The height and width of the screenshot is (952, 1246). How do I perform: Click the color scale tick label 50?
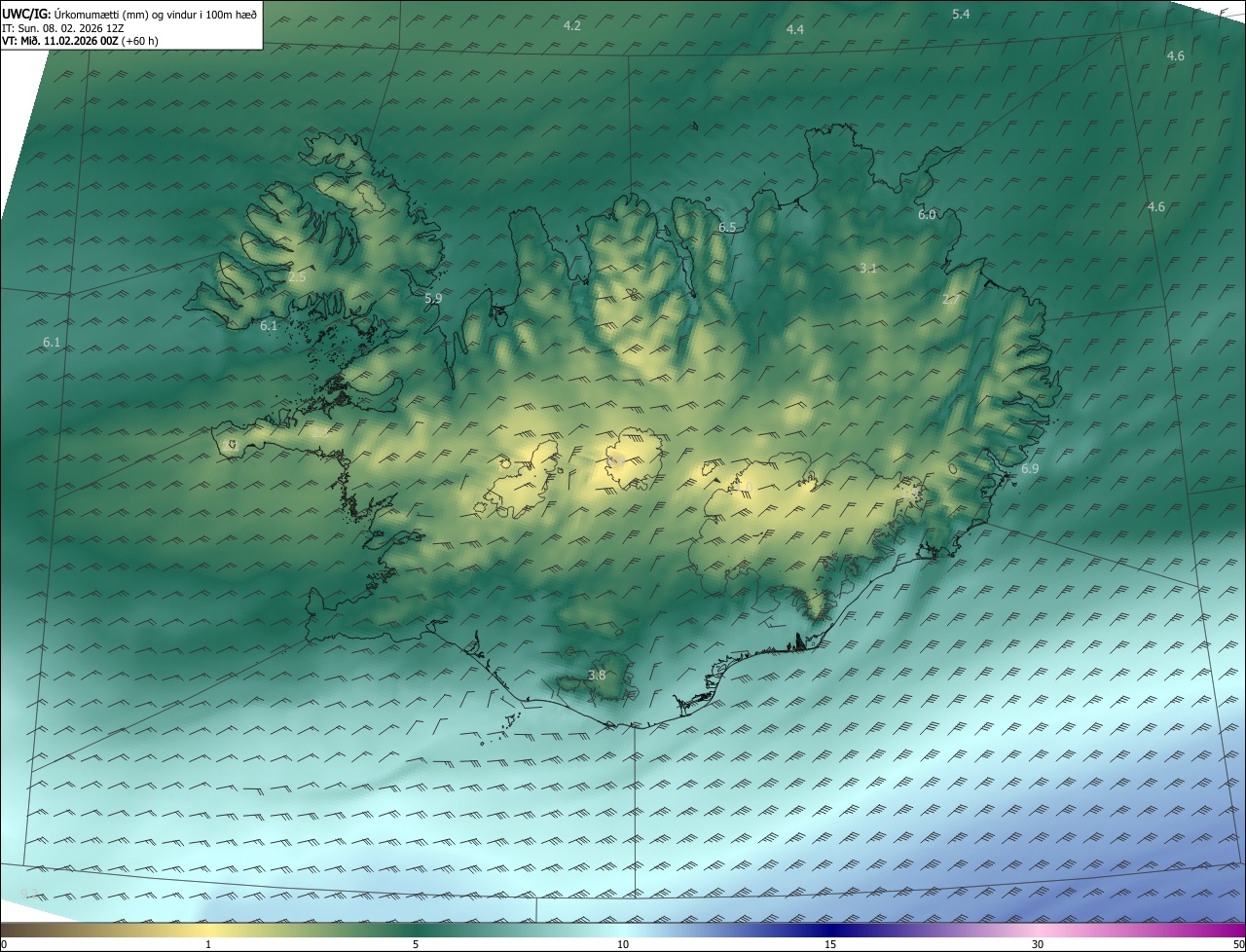(x=1239, y=944)
